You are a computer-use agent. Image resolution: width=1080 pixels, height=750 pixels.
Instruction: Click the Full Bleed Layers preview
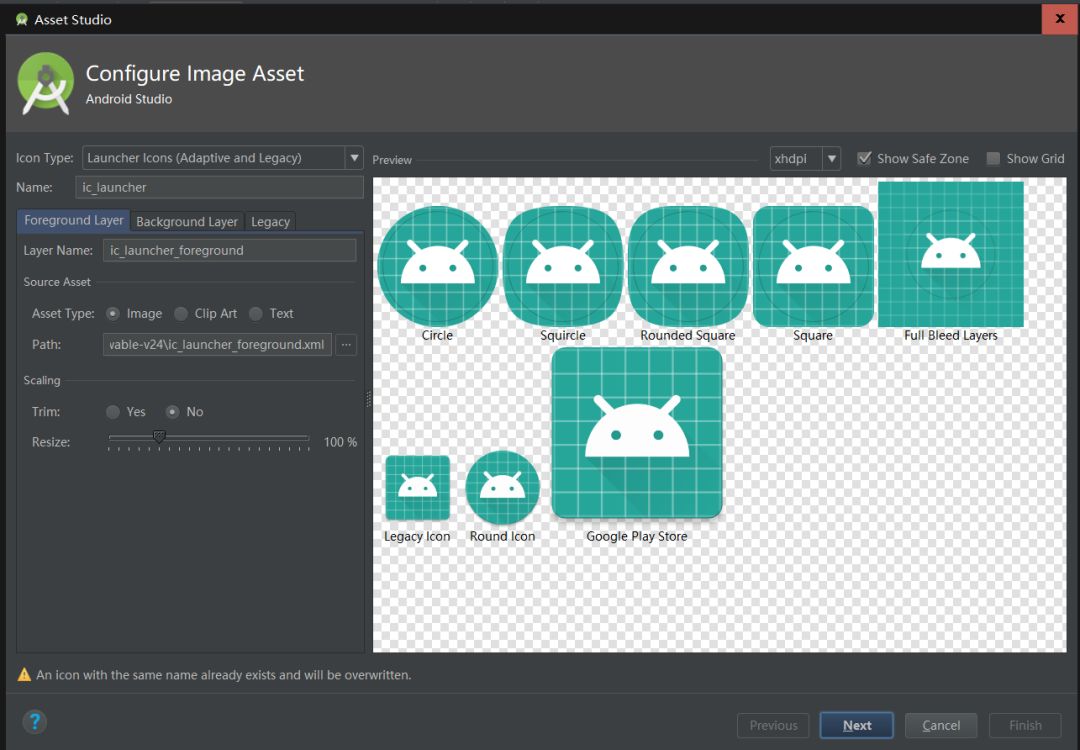pos(951,254)
